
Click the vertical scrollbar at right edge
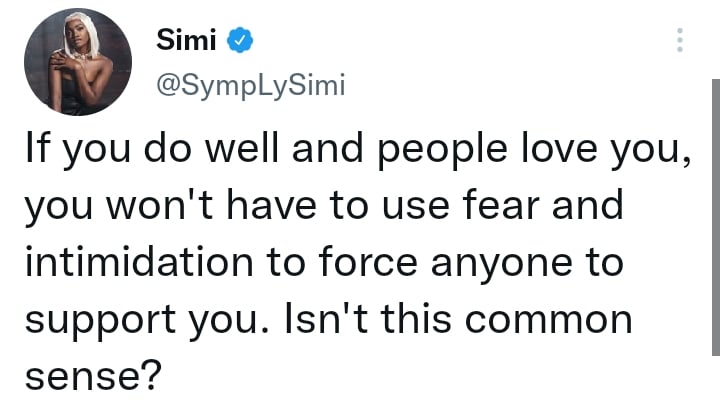tap(716, 217)
